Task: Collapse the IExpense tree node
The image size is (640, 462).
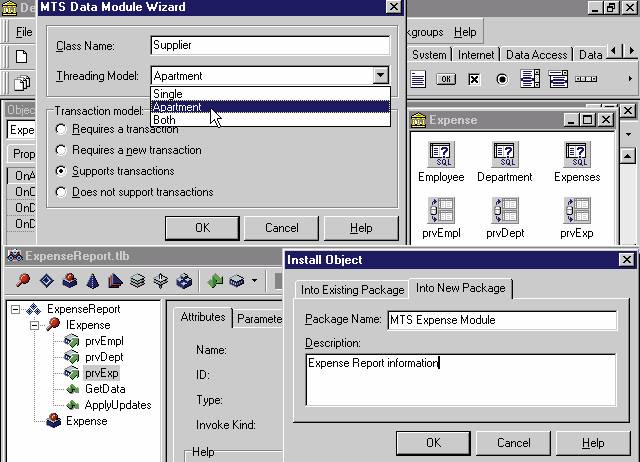Action: pos(33,325)
